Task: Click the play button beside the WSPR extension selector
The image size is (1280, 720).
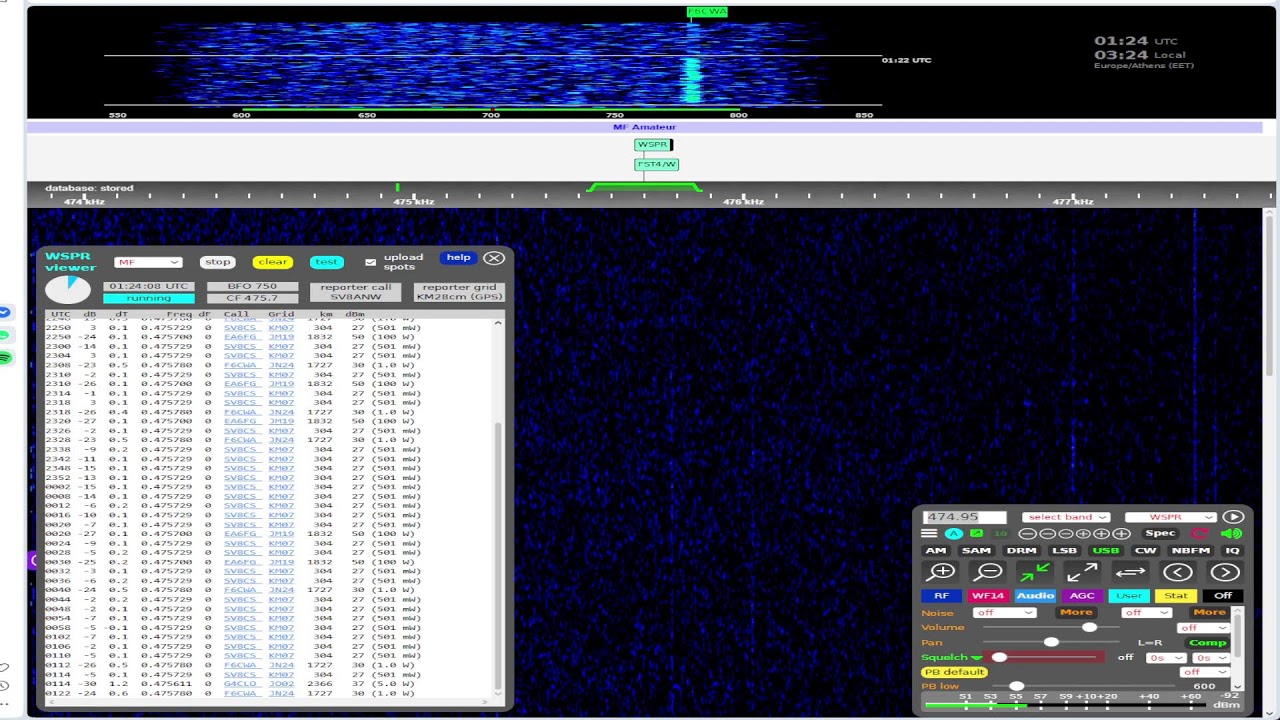Action: 1234,517
